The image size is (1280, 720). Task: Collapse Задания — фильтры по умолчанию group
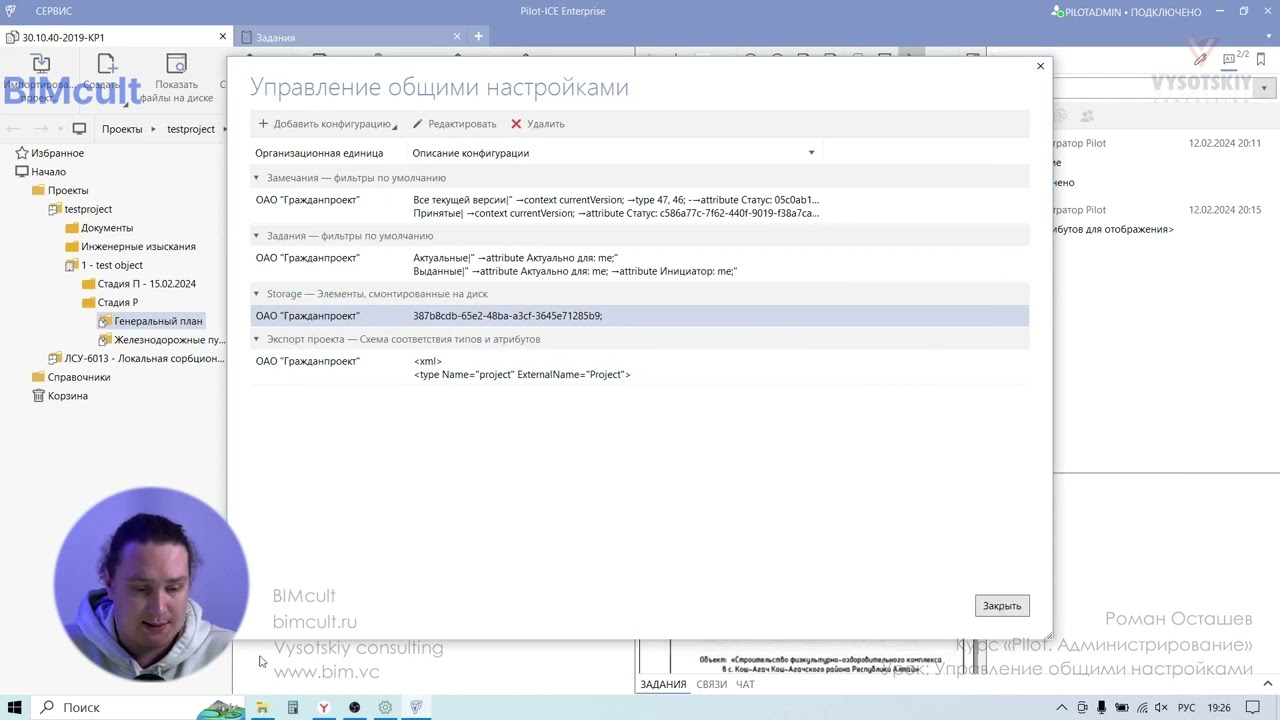[x=256, y=236]
